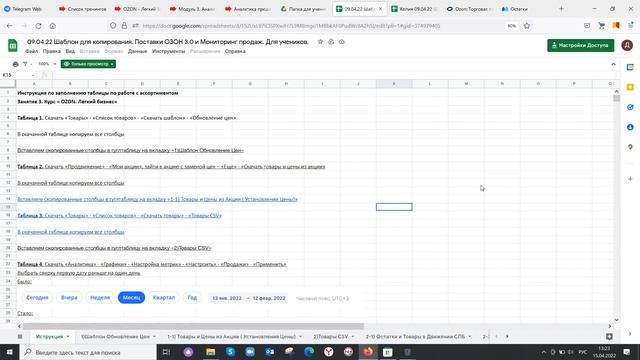Click the filter icon in the Sheets toolbar
Screen dimensions: 640x360
click(x=25, y=64)
